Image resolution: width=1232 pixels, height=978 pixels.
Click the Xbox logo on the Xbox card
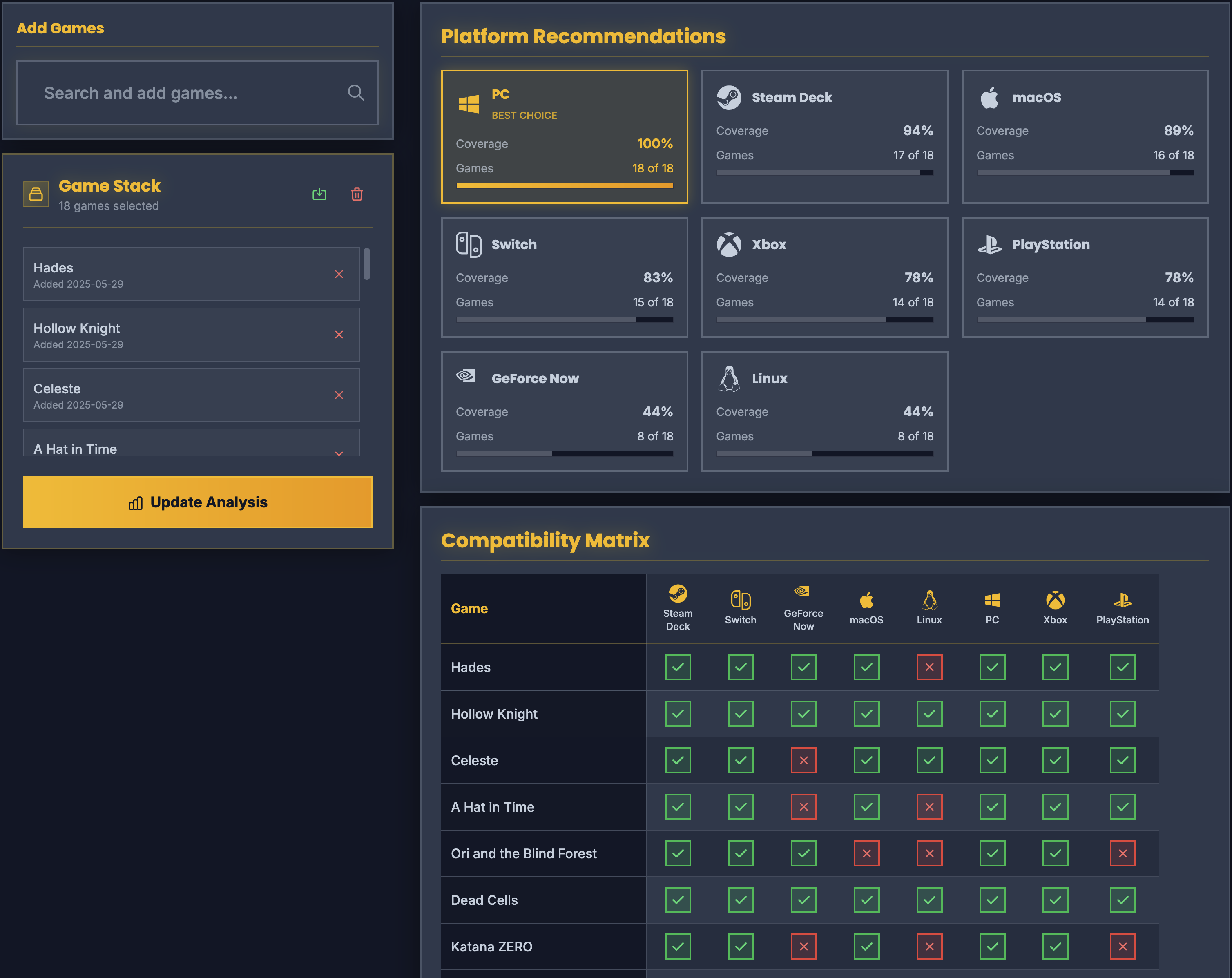pyautogui.click(x=729, y=245)
